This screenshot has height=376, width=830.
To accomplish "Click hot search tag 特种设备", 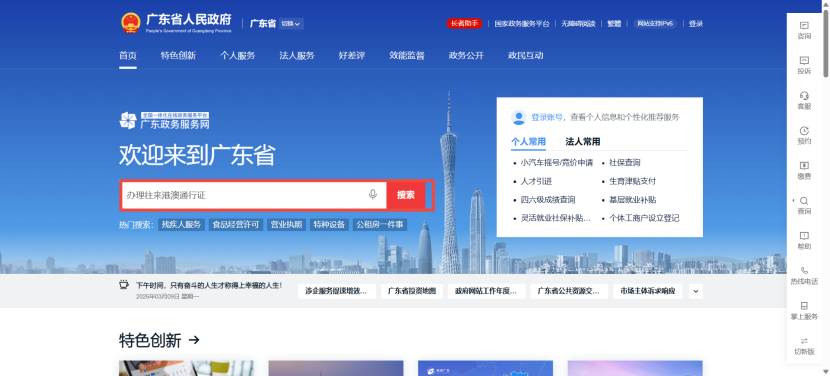I will click(x=329, y=225).
